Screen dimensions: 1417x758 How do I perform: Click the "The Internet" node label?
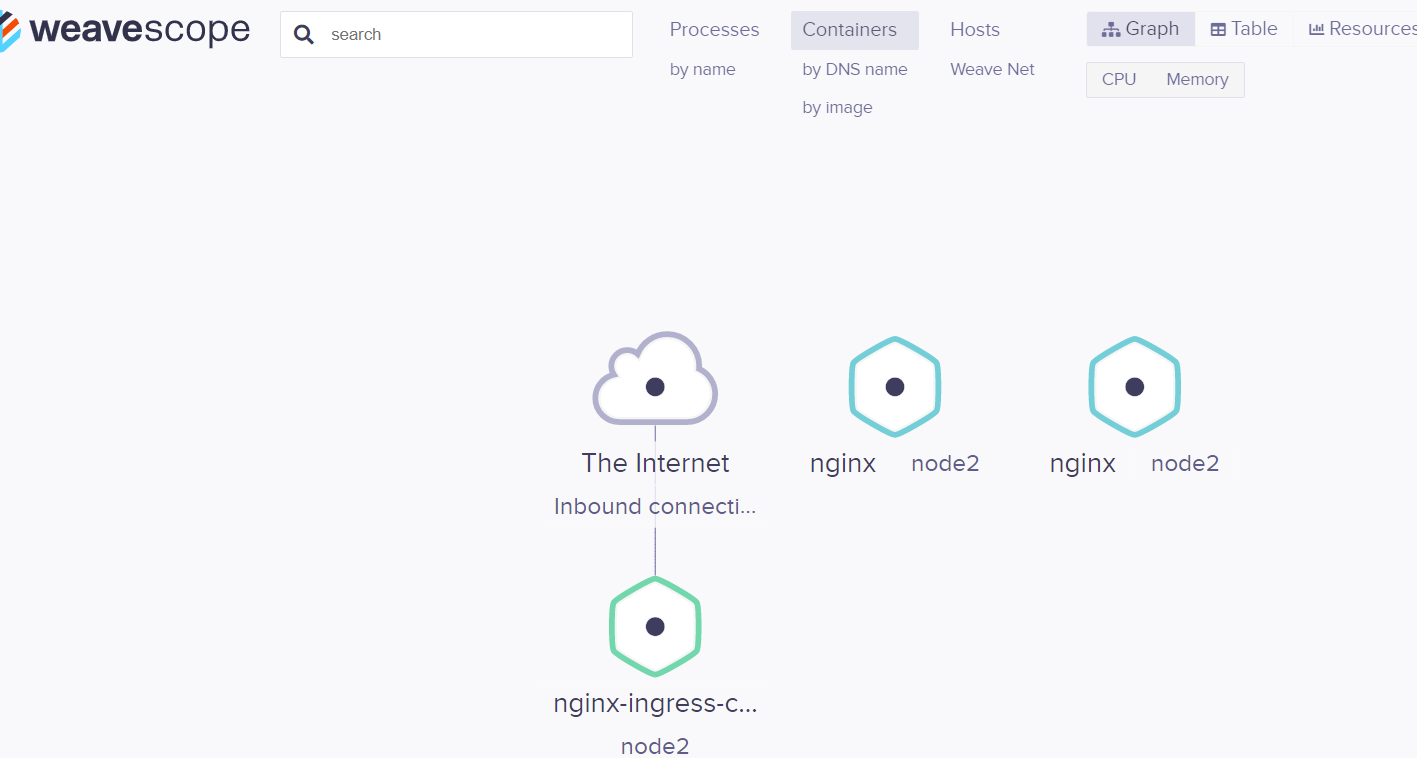pyautogui.click(x=655, y=463)
